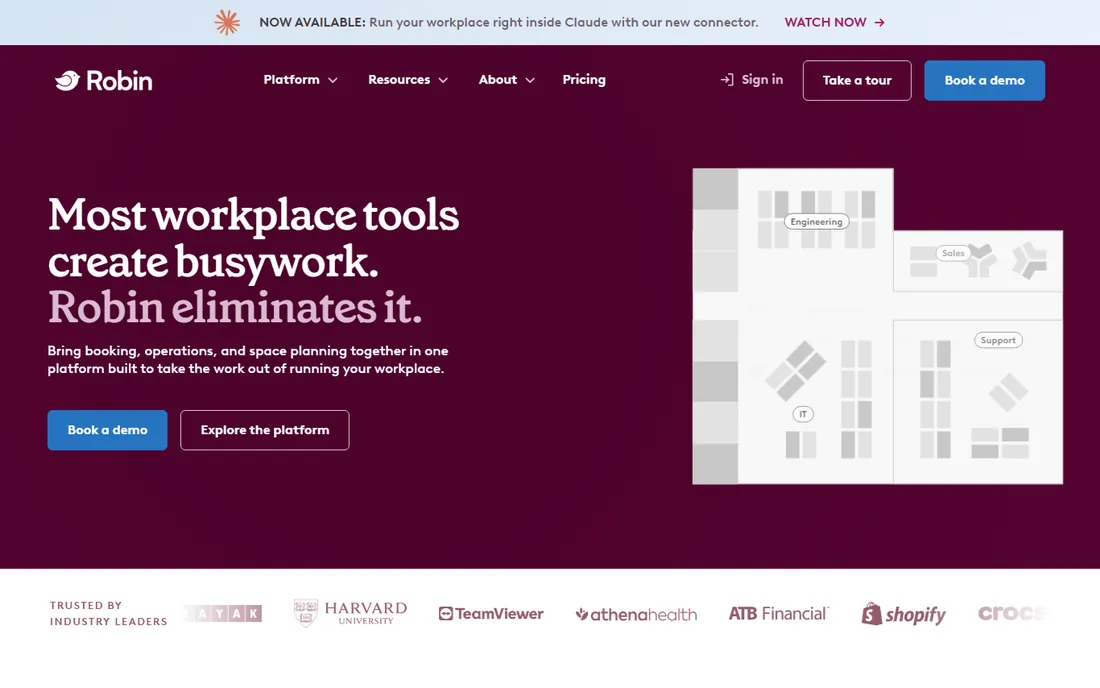Click Book a demo in header
Viewport: 1100px width, 688px height.
[984, 81]
